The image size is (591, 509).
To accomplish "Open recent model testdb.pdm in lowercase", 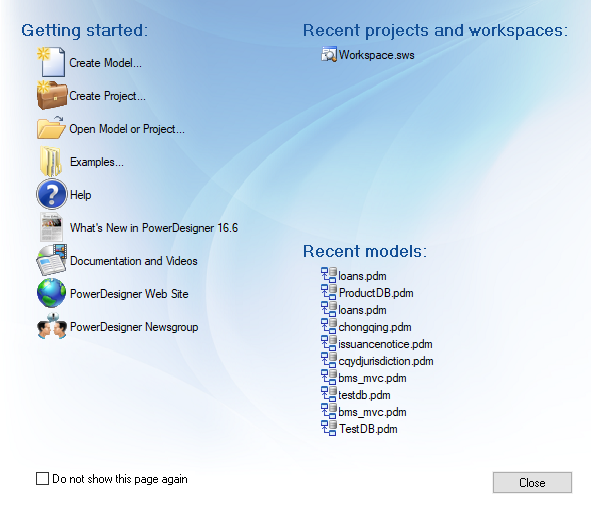I will pyautogui.click(x=364, y=395).
